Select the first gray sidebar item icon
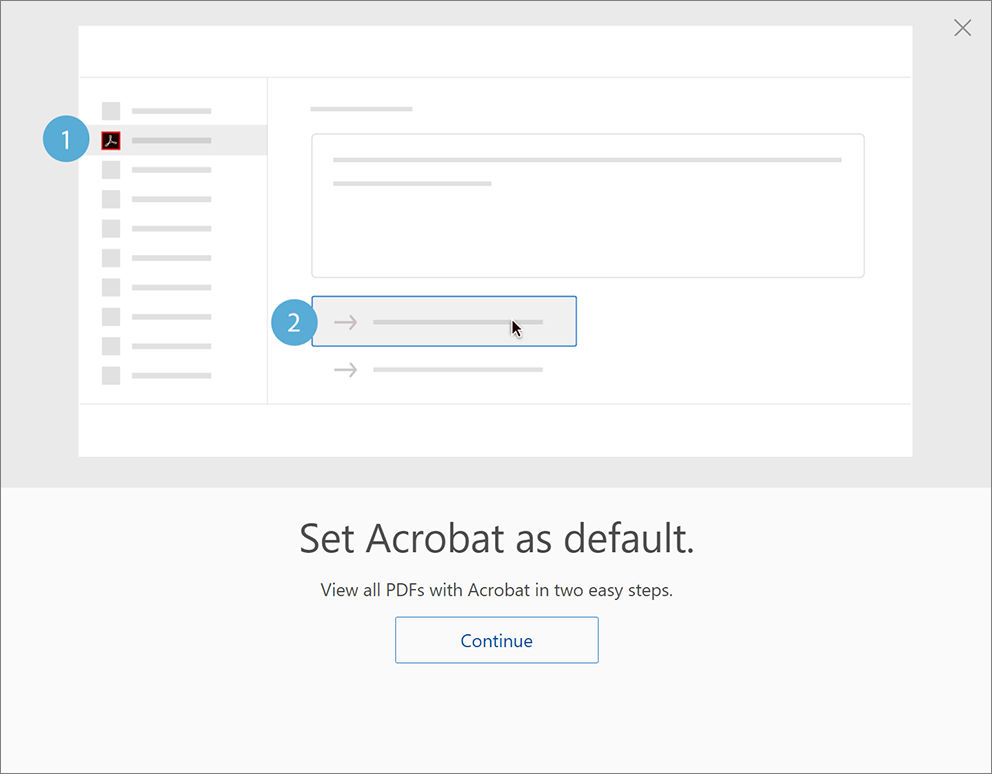This screenshot has height=774, width=992. [110, 110]
